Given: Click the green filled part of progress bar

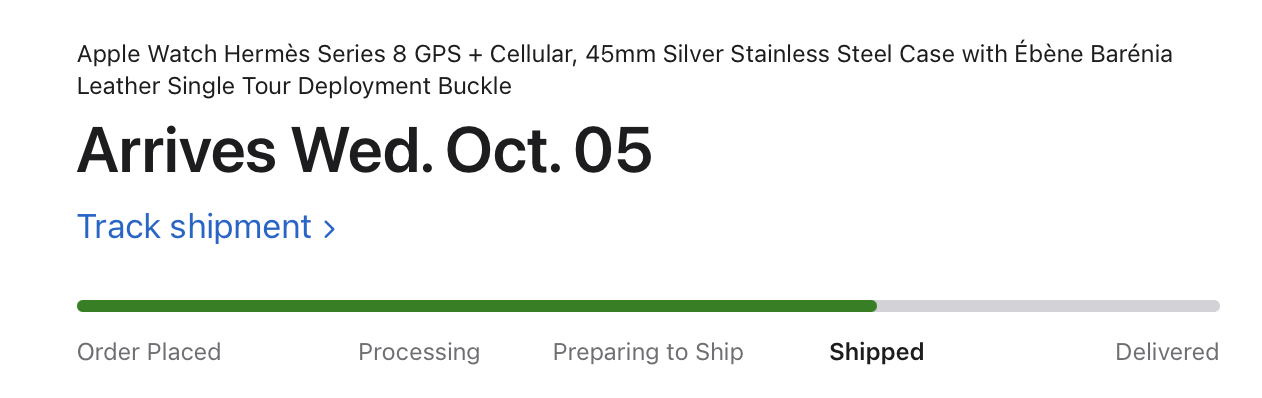Looking at the screenshot, I should coord(477,306).
